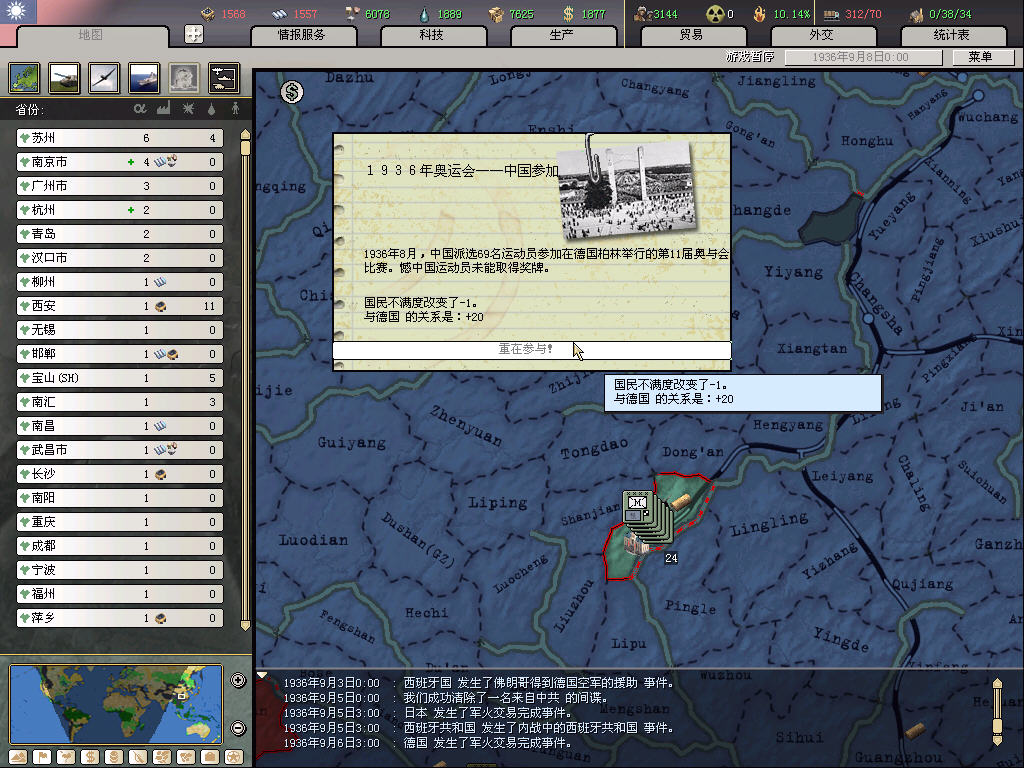Open the 地图 tab

click(x=91, y=35)
